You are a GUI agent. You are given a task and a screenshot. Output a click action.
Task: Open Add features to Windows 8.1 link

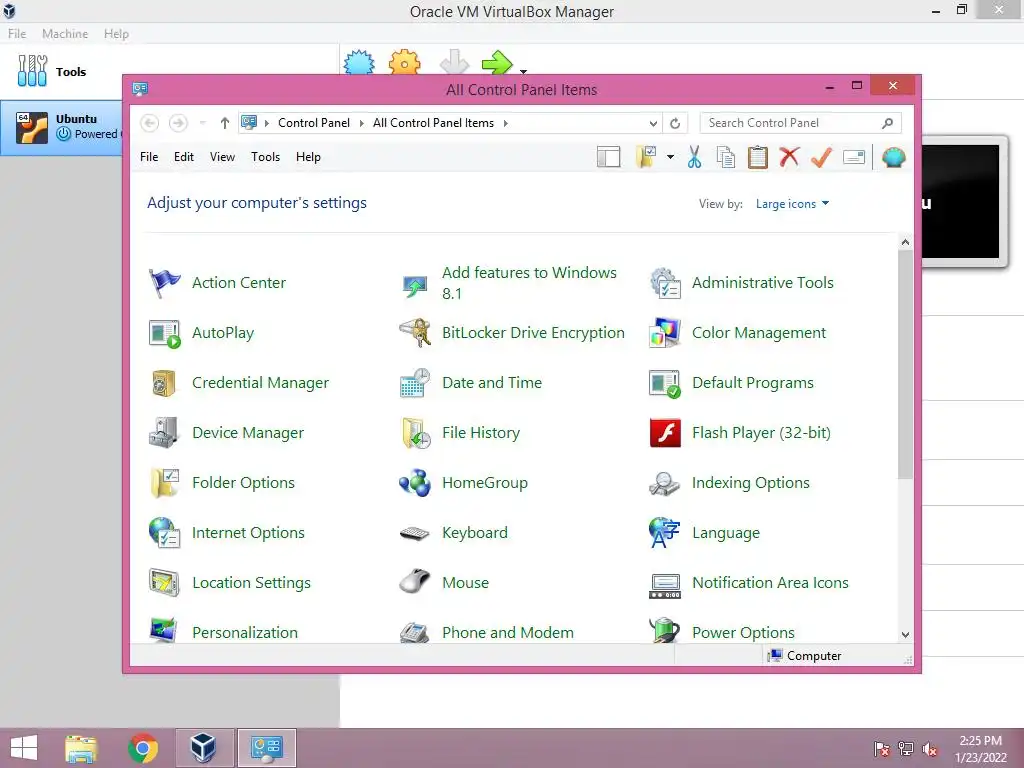[x=529, y=283]
